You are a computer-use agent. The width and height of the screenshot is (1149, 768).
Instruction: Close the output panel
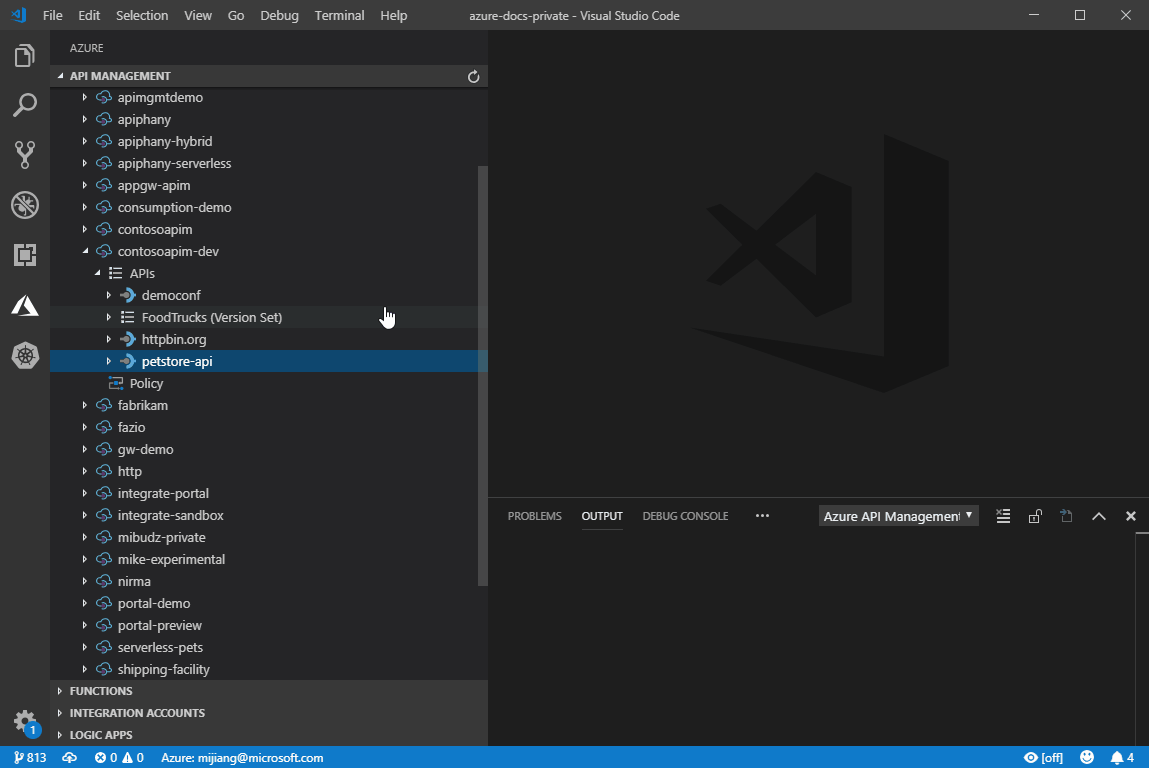click(x=1131, y=516)
